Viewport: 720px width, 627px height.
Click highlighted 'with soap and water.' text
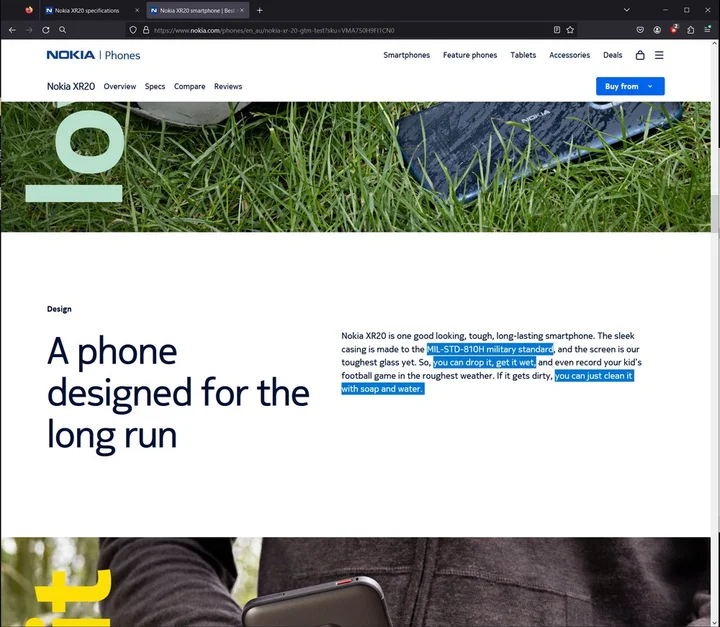coord(382,389)
